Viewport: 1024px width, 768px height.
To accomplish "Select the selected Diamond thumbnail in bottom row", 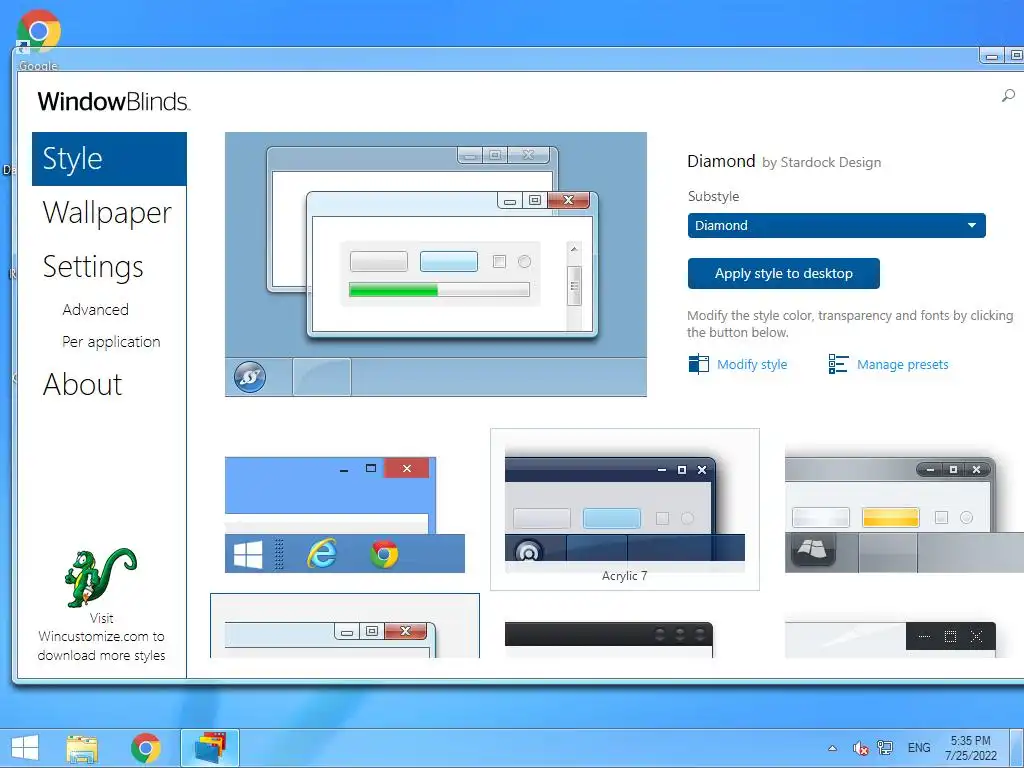I will [x=345, y=626].
